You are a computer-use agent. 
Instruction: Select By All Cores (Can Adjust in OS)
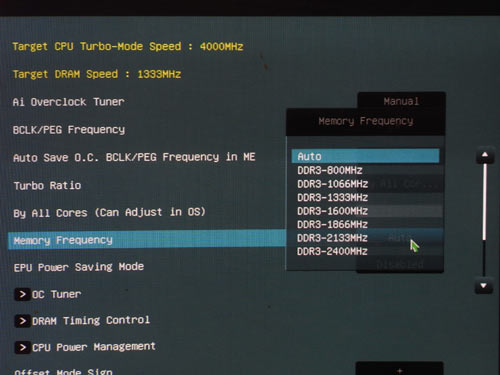click(x=109, y=212)
